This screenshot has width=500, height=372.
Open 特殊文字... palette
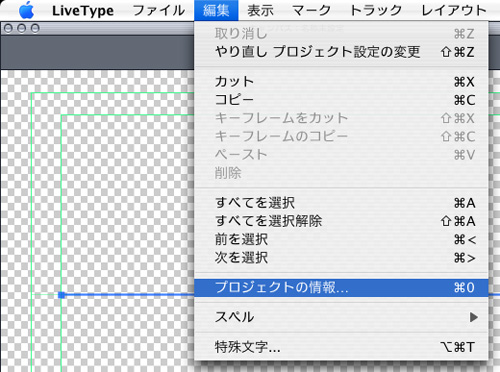341,347
